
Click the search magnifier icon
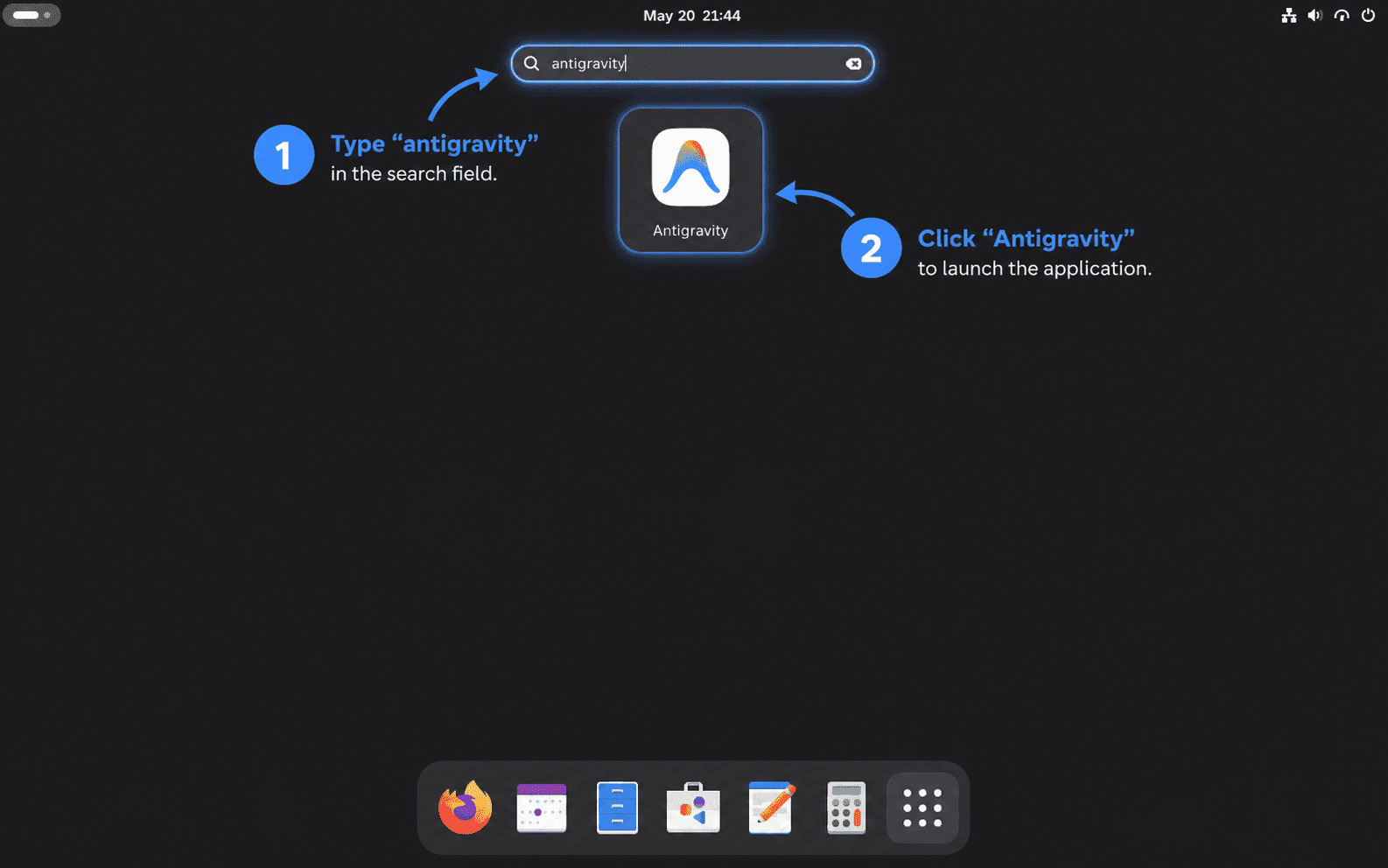pyautogui.click(x=531, y=63)
